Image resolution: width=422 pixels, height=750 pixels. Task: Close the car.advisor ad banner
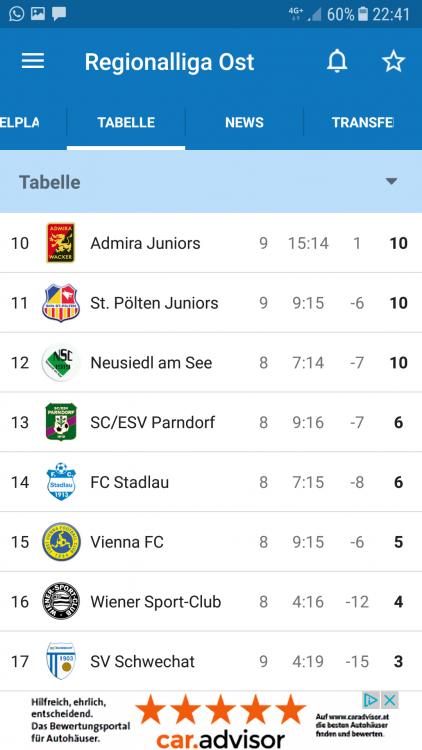tap(390, 701)
